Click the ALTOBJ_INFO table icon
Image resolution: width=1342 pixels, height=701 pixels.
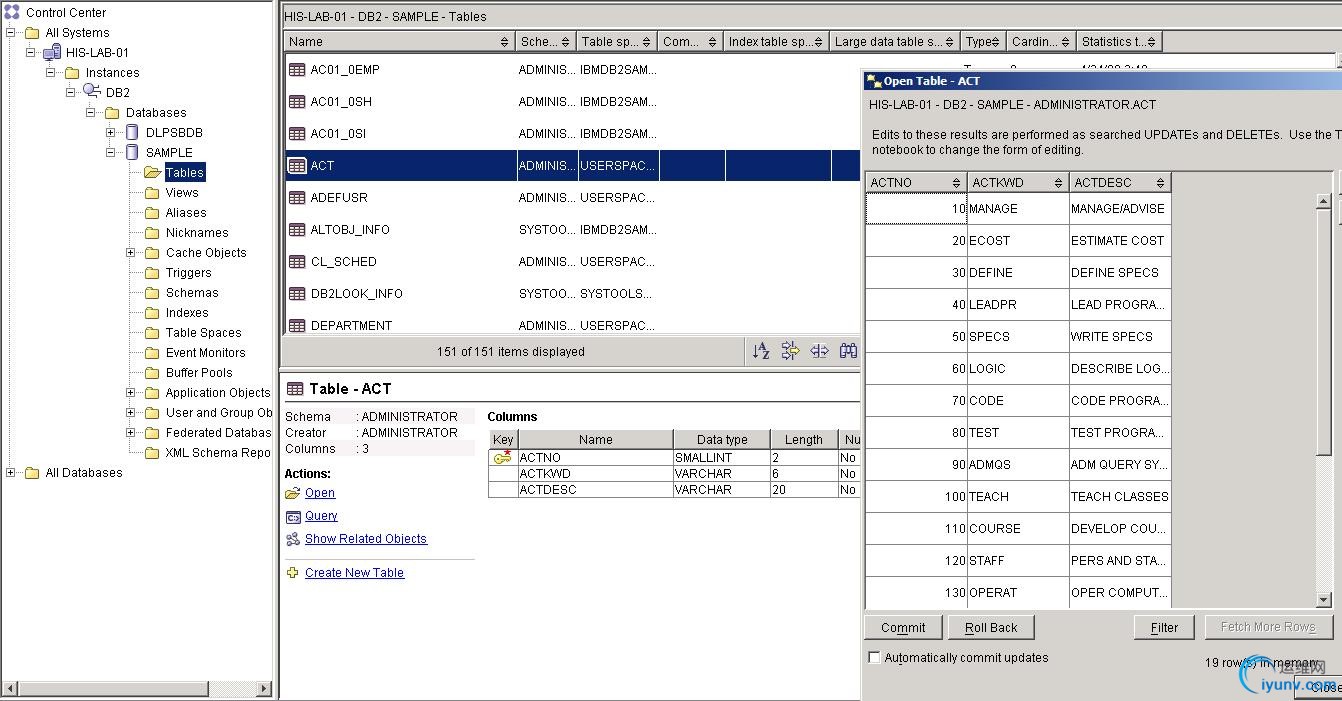[x=297, y=230]
